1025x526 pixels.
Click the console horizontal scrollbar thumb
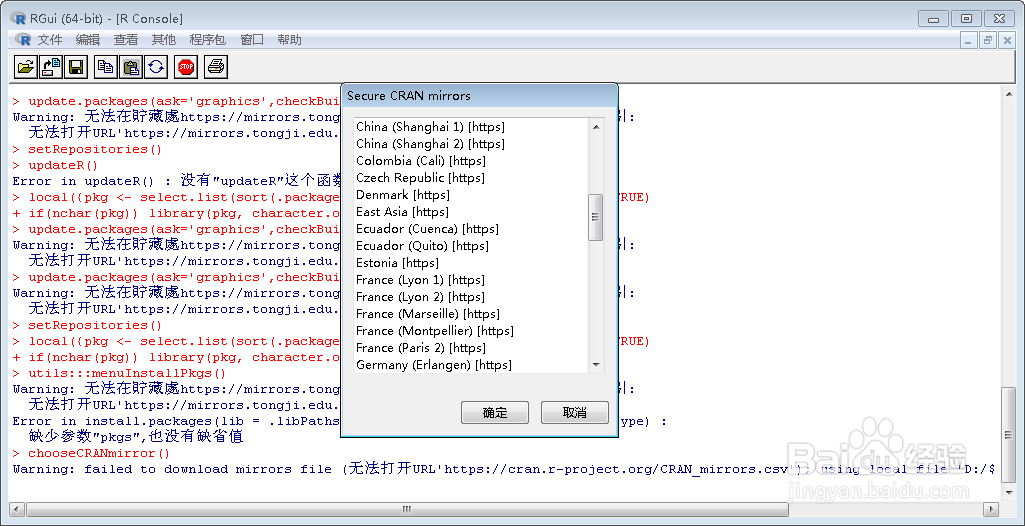[x=407, y=509]
